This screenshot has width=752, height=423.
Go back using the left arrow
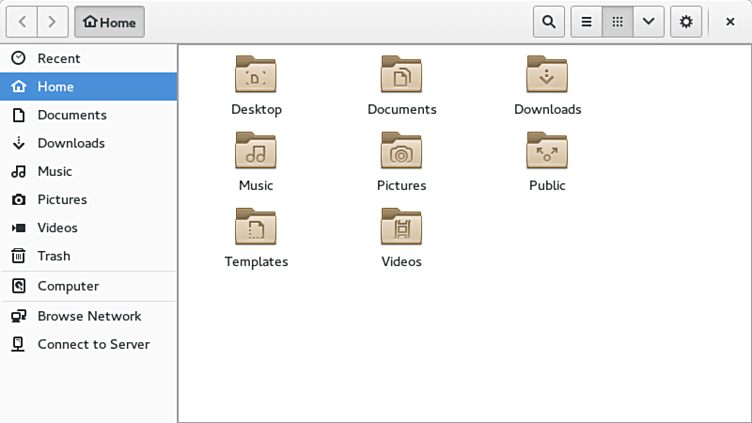tap(23, 22)
